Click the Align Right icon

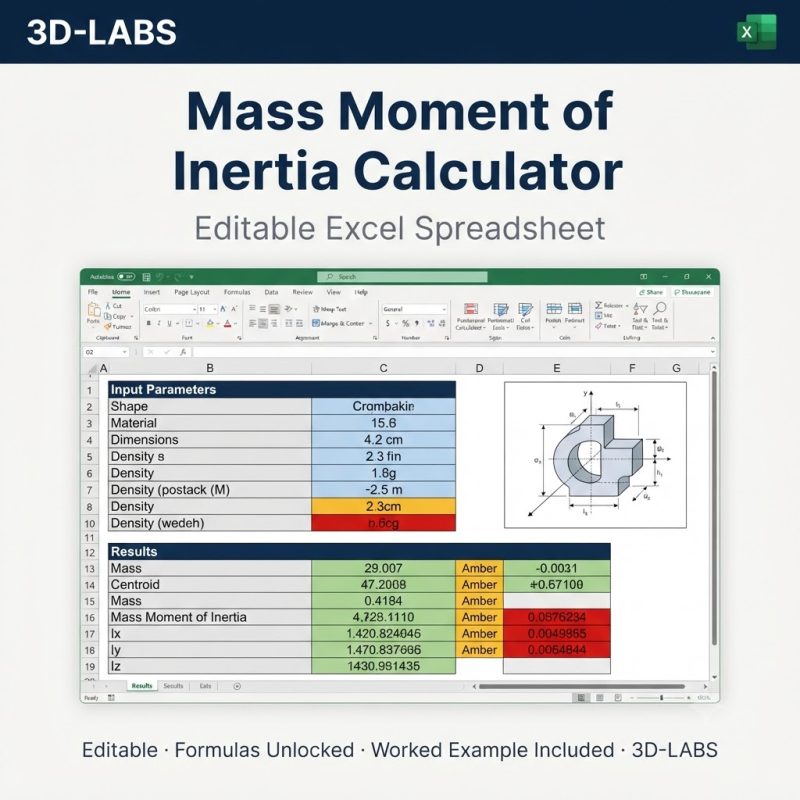click(x=274, y=323)
